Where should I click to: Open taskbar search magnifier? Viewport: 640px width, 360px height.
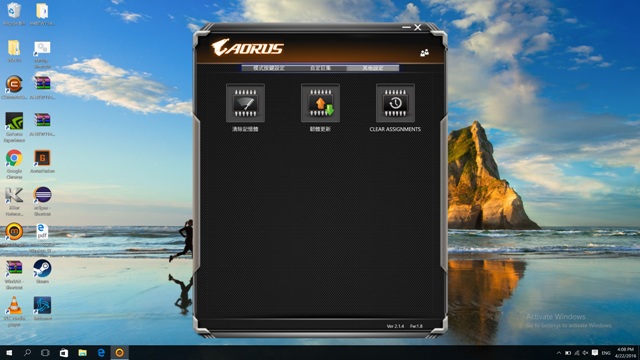tap(27, 353)
